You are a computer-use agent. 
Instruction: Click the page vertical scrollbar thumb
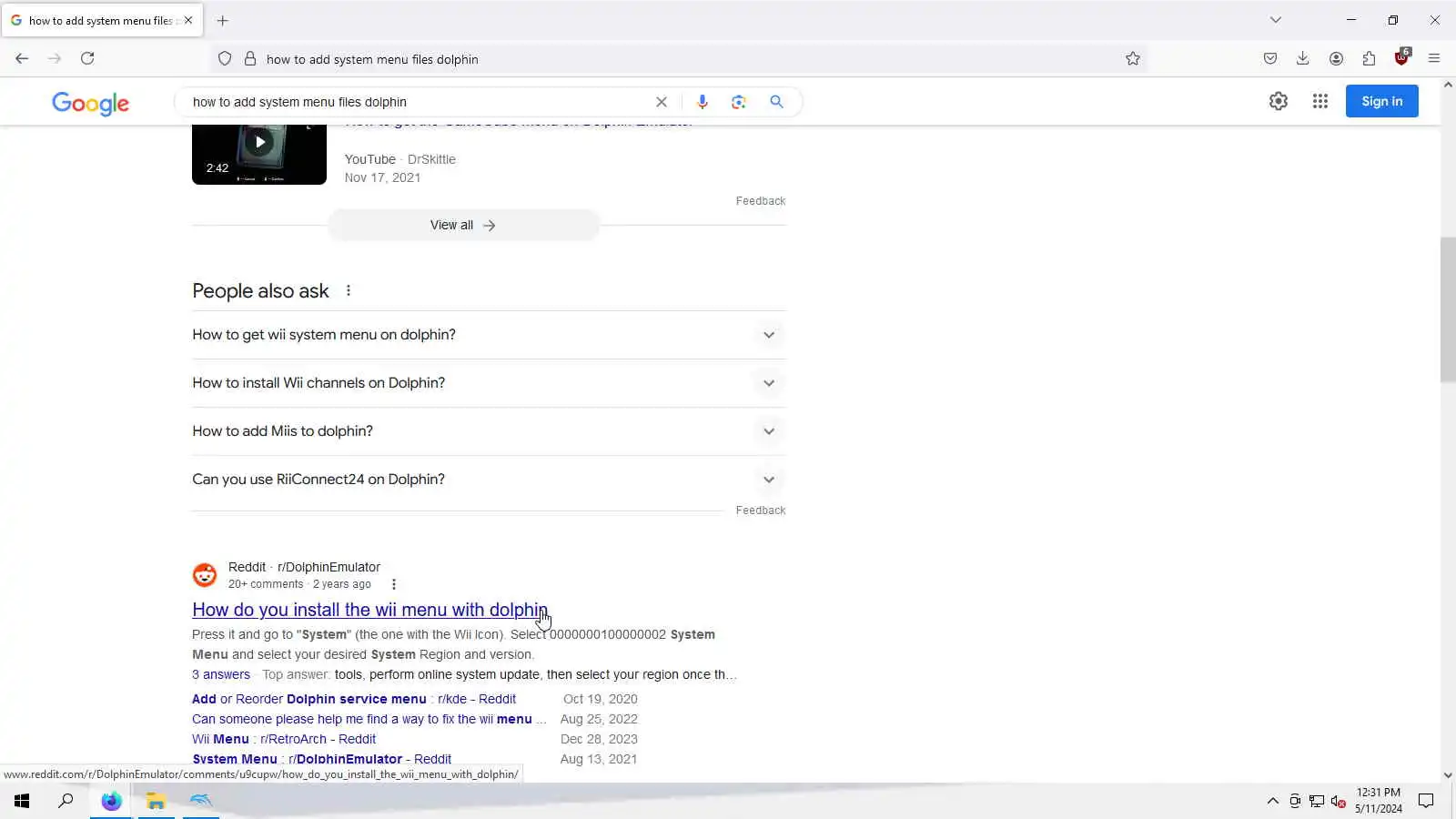pos(1448,309)
